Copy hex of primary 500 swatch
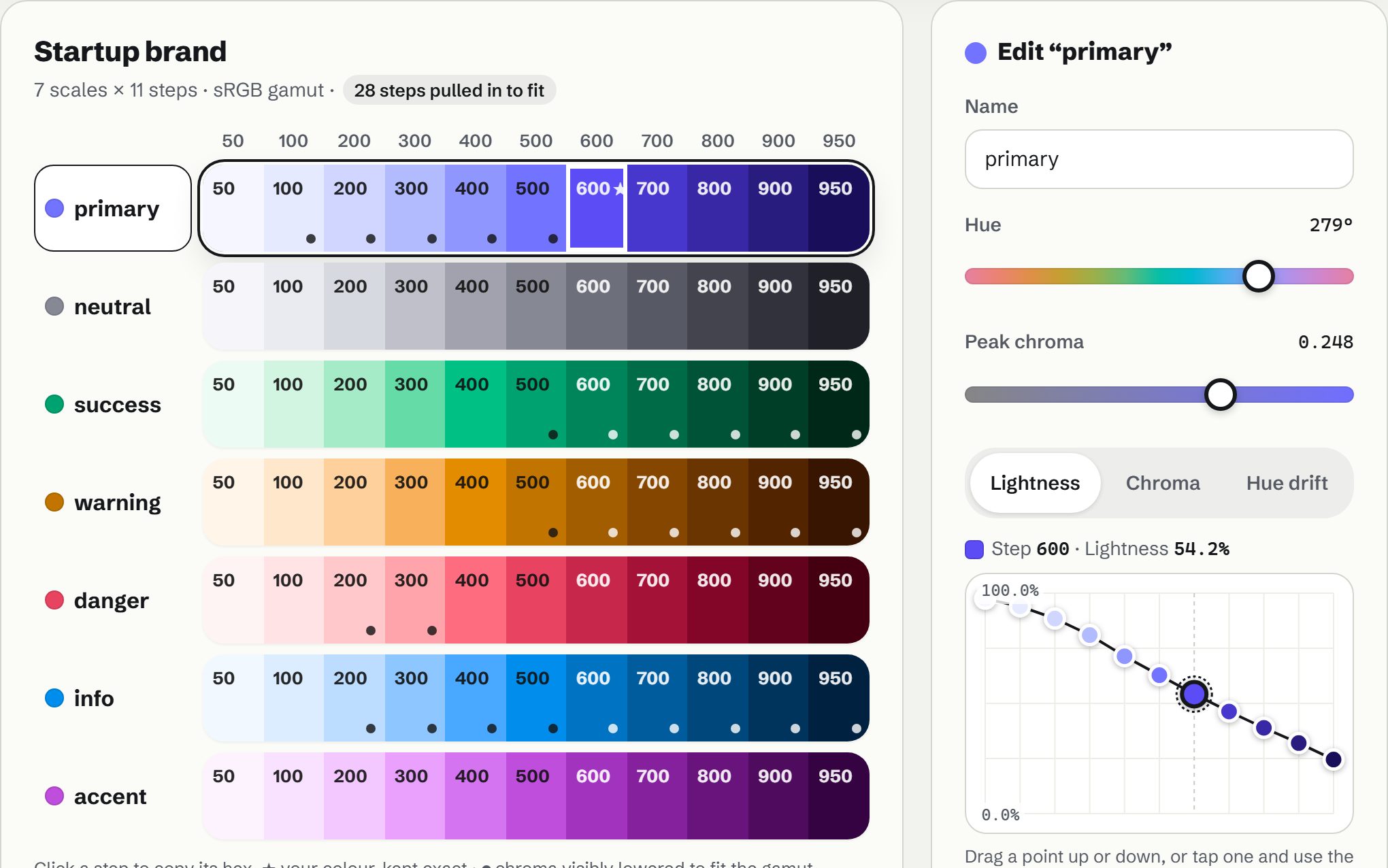 click(536, 208)
